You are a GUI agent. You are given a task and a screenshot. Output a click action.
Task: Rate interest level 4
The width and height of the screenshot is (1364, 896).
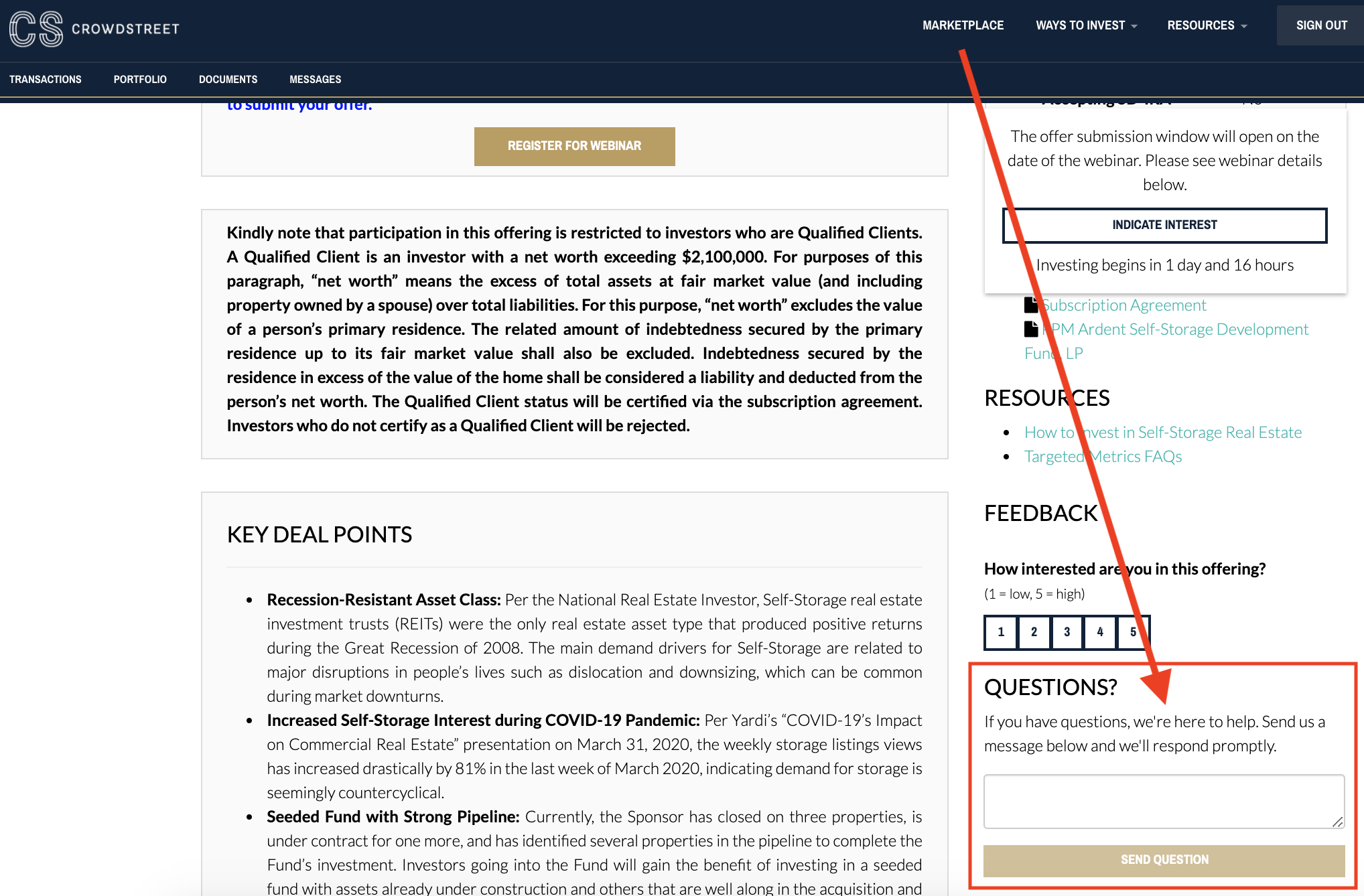tap(1100, 632)
